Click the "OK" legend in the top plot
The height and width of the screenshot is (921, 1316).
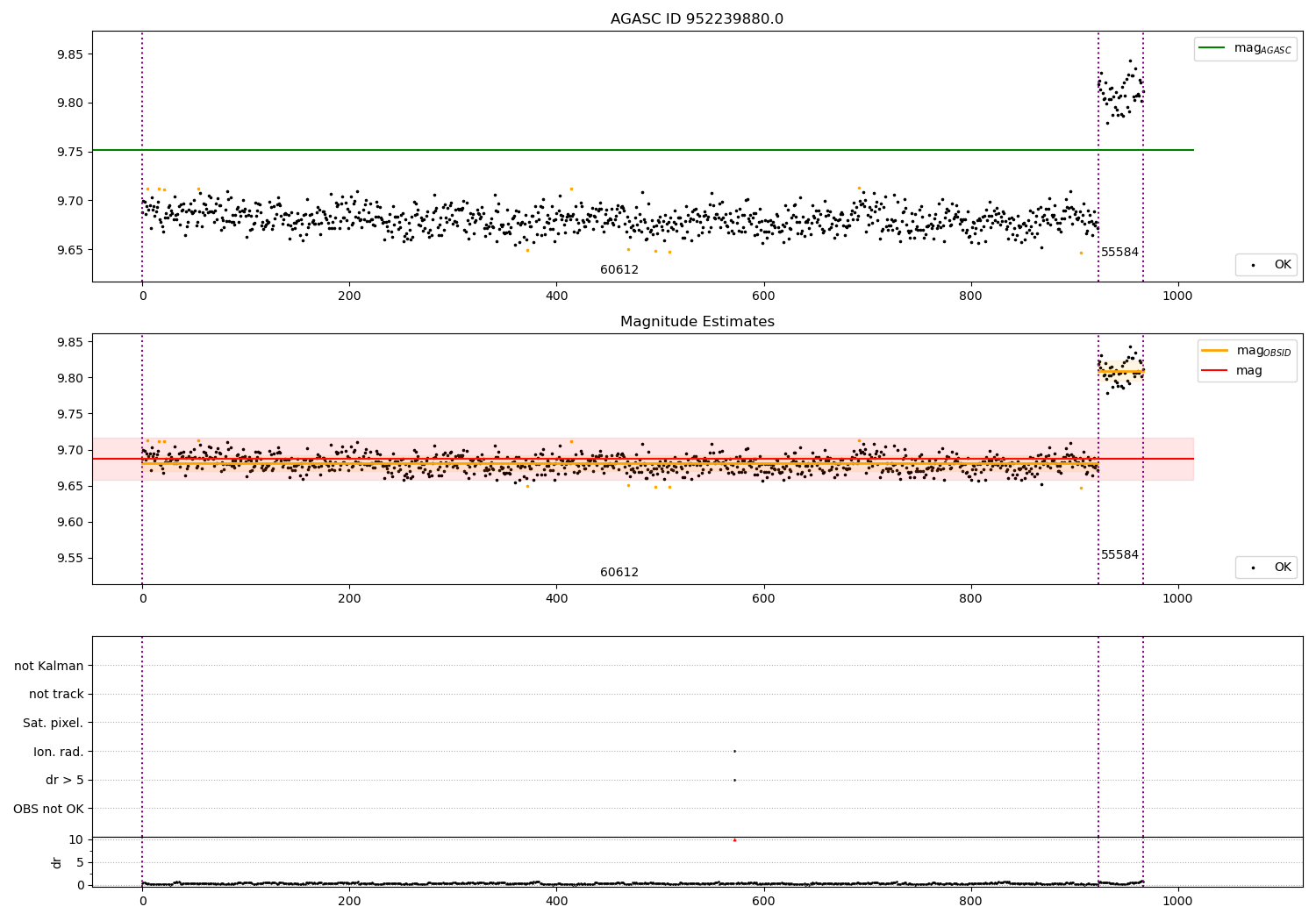coord(1266,265)
